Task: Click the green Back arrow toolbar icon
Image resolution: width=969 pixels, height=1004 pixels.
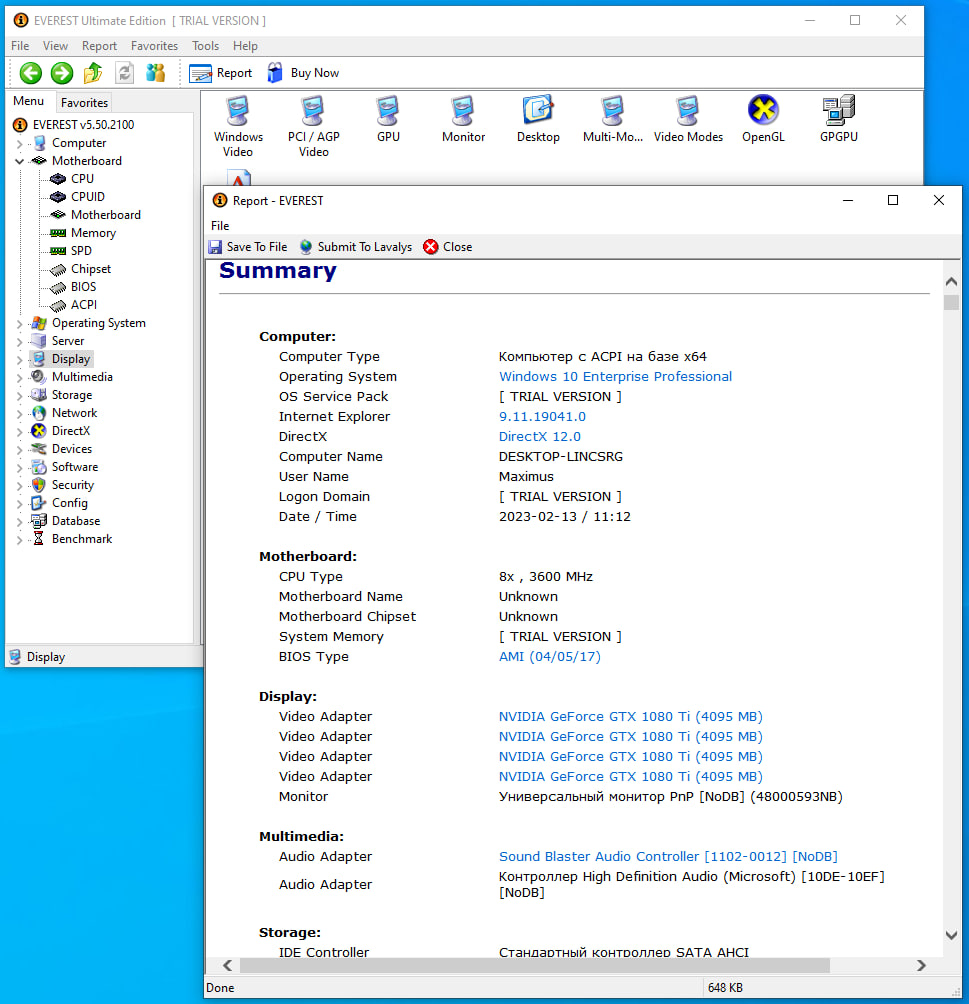Action: (30, 73)
